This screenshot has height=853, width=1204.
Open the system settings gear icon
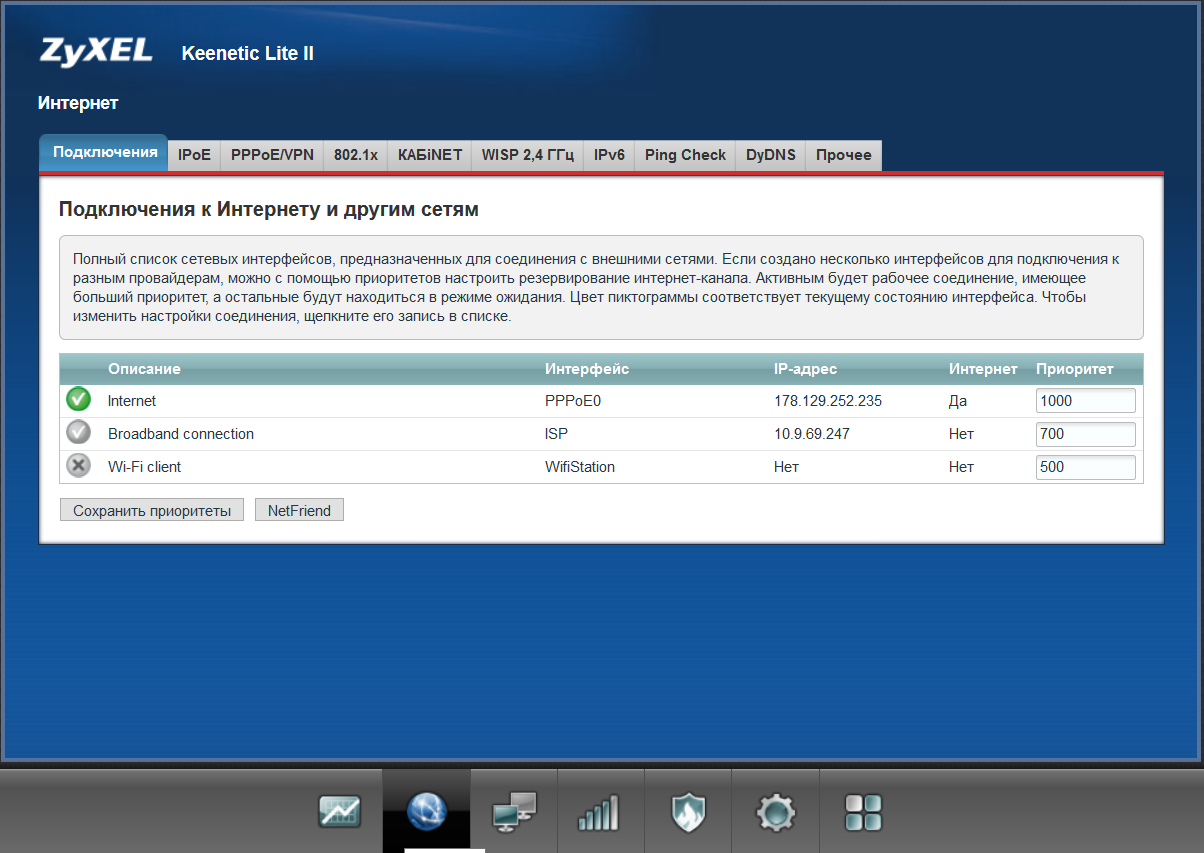click(x=775, y=812)
